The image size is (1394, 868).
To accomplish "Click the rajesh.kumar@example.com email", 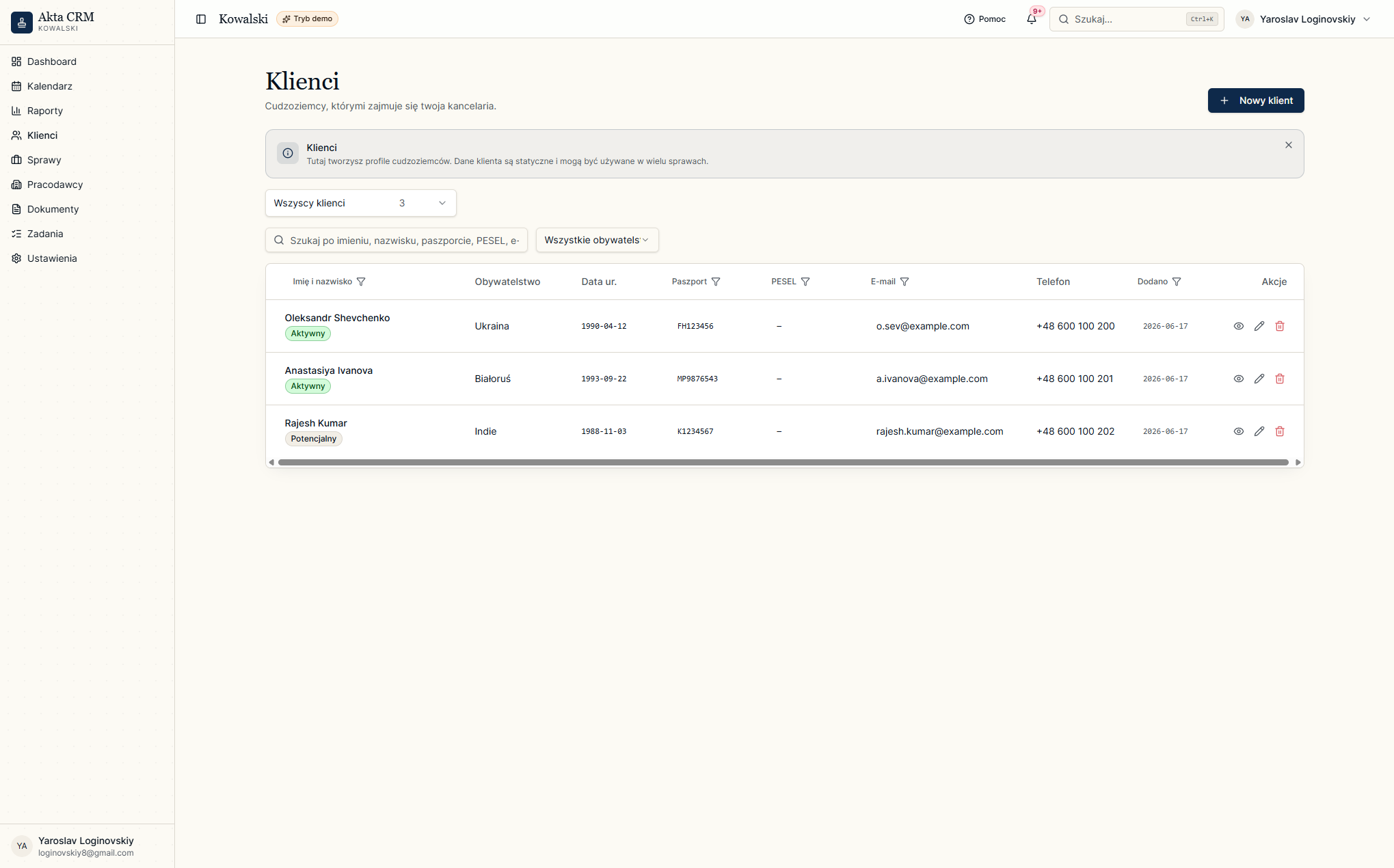I will [x=939, y=431].
